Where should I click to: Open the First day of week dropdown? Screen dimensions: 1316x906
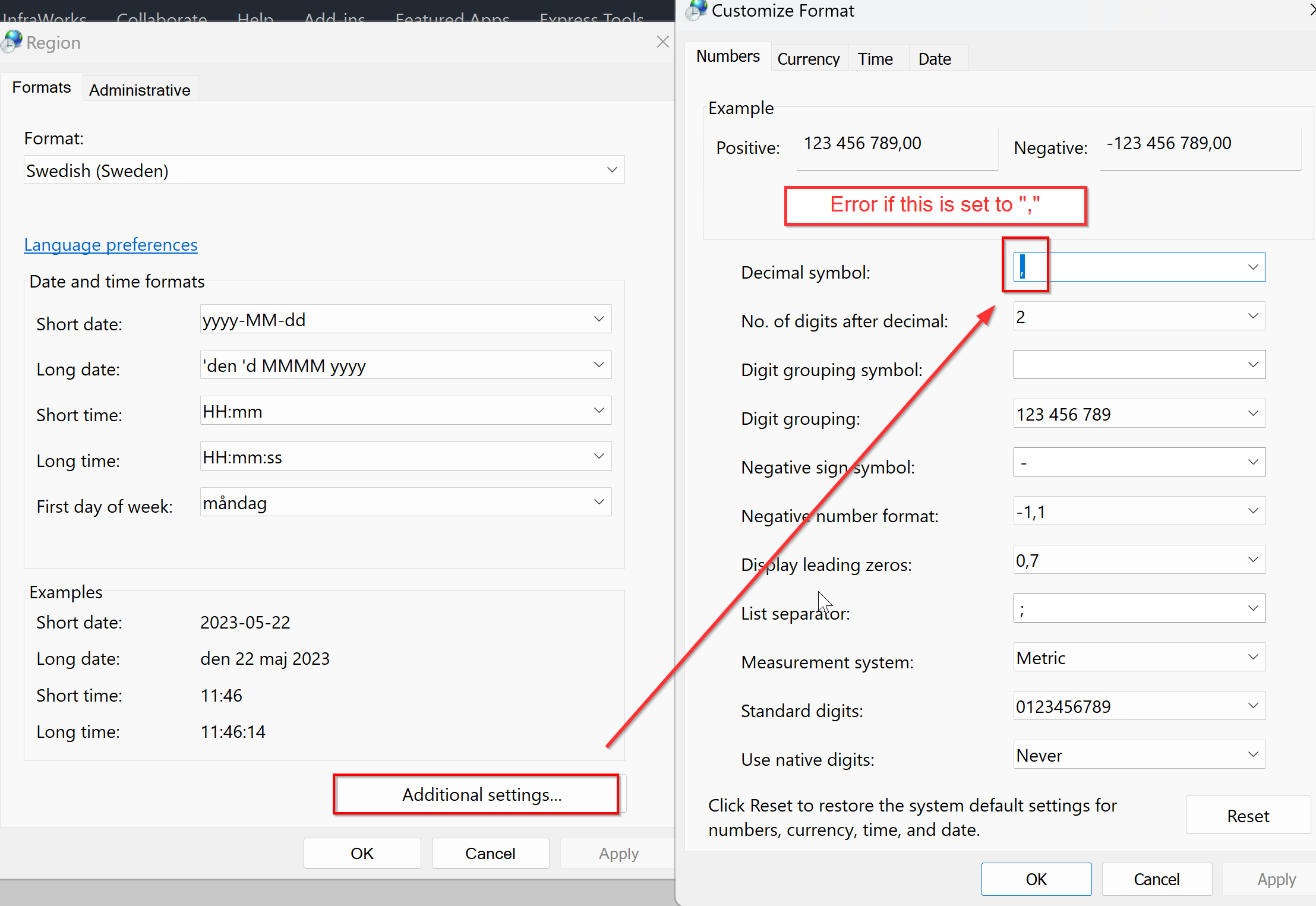[599, 502]
